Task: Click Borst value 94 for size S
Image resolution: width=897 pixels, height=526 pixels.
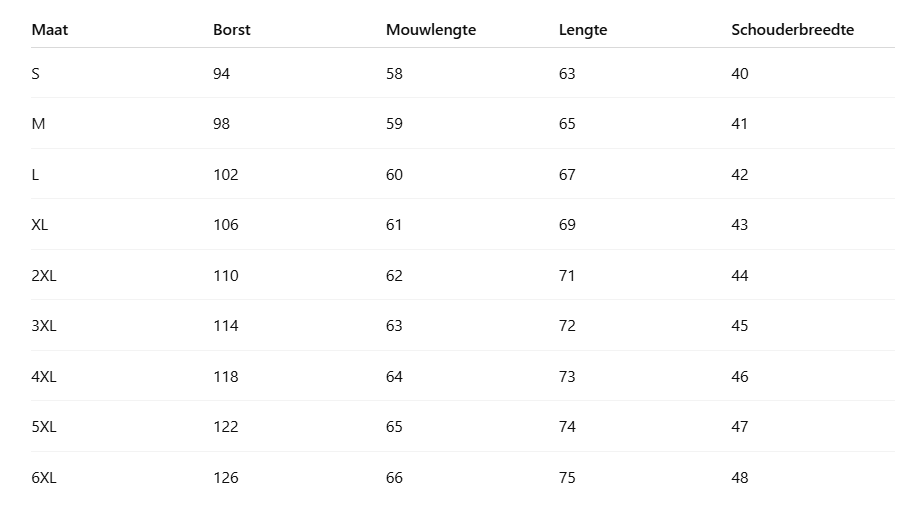Action: tap(221, 74)
